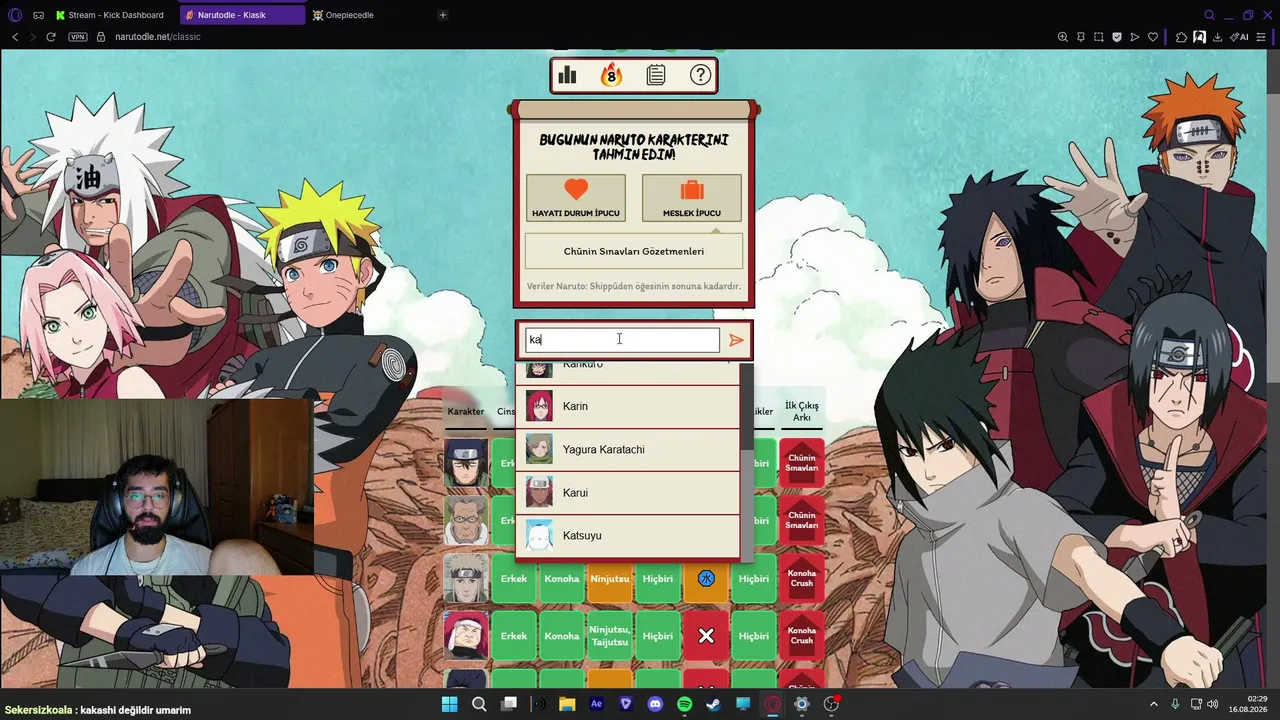Open the help question mark icon
This screenshot has width=1280, height=720.
point(700,75)
